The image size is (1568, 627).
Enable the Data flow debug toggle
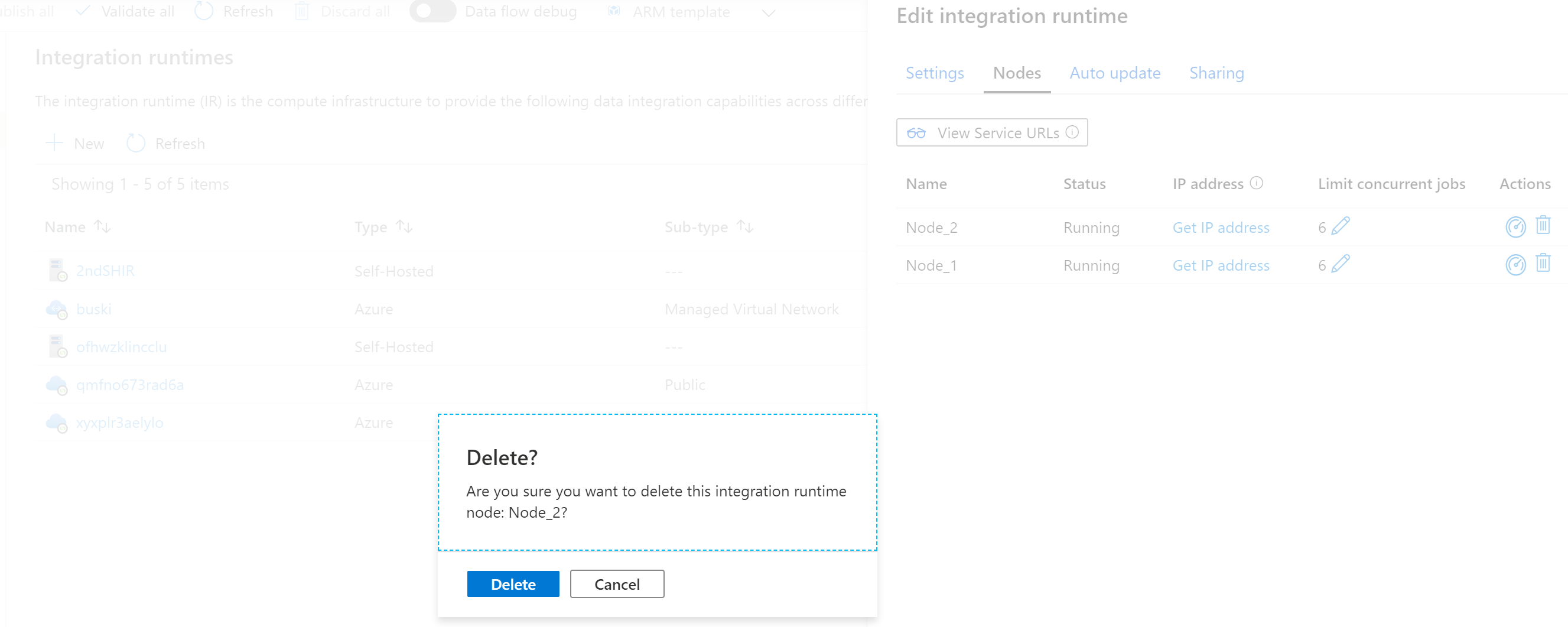433,11
